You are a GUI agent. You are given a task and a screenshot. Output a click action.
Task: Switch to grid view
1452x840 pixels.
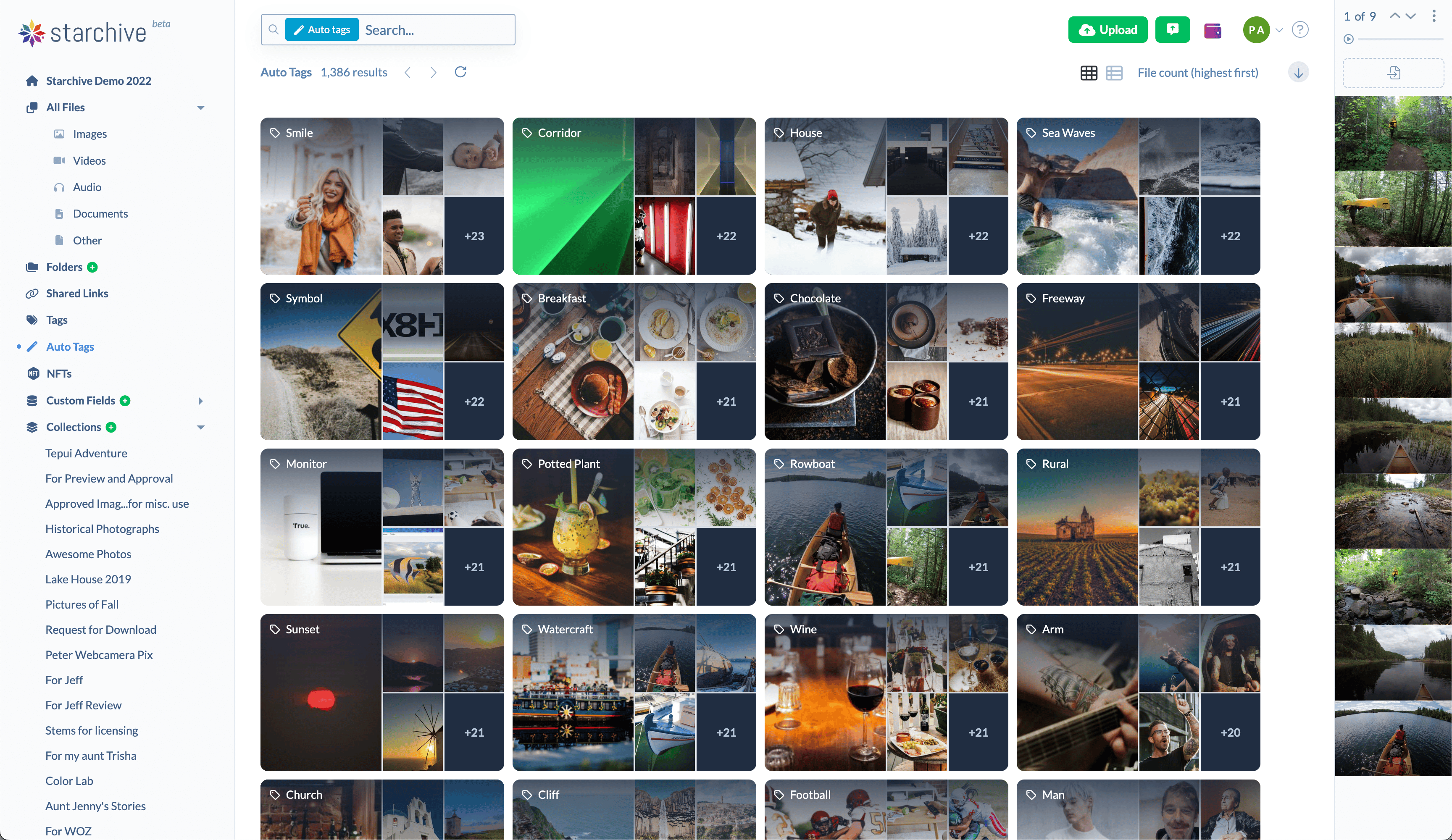1089,73
